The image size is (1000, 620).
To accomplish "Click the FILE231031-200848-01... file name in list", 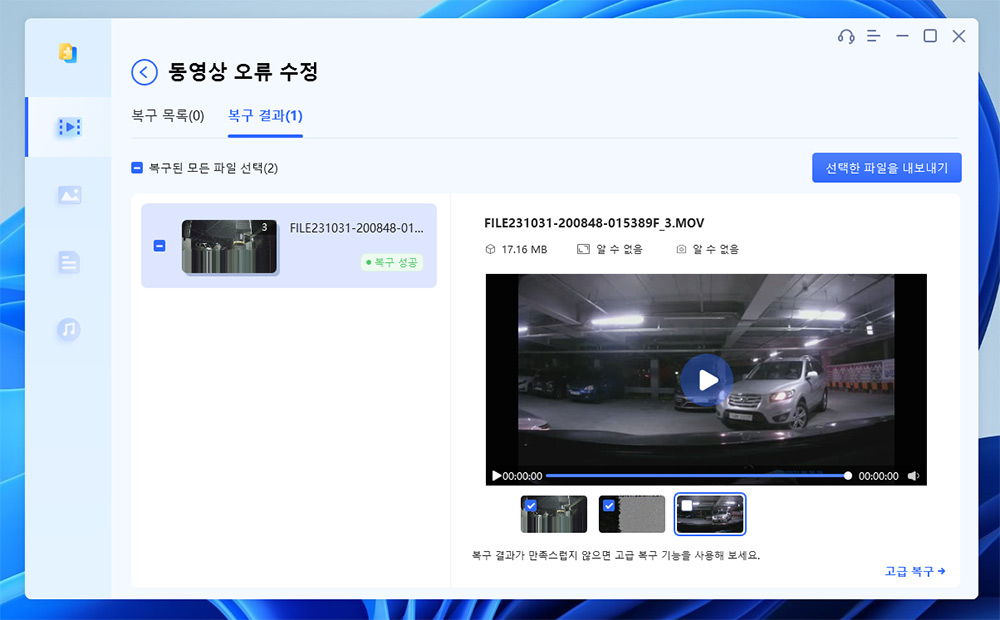I will point(357,228).
